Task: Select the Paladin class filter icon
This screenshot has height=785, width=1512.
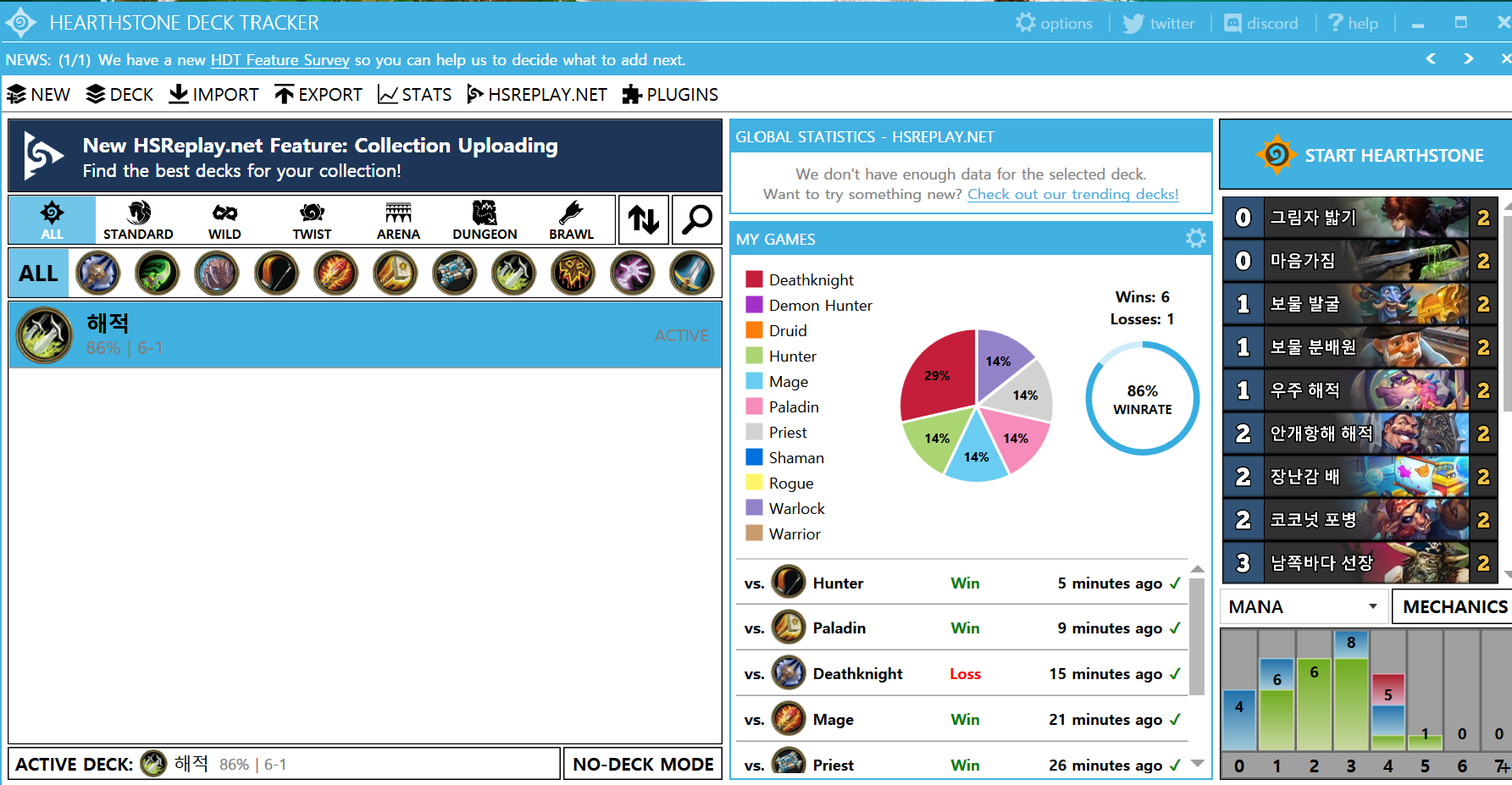Action: [395, 274]
